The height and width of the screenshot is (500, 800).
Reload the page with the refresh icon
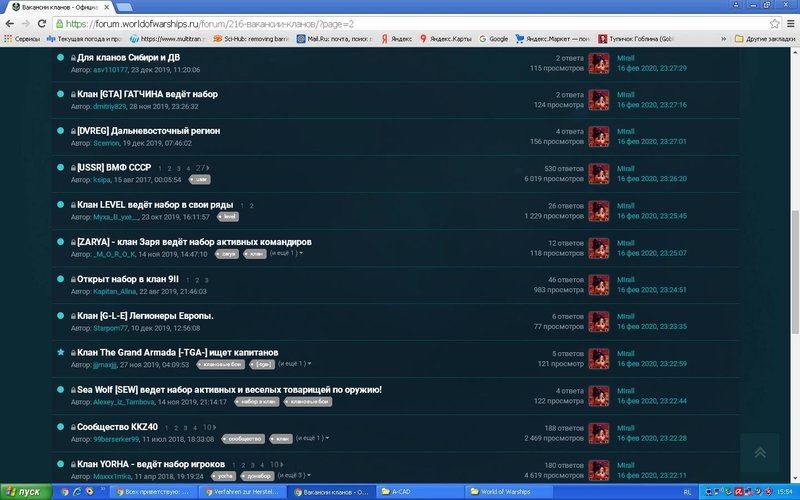[x=42, y=23]
